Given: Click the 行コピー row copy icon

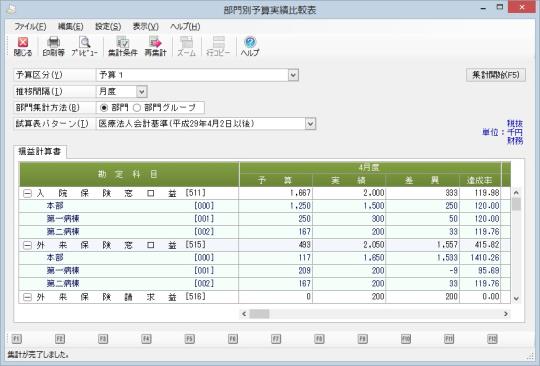Looking at the screenshot, I should coord(218,46).
